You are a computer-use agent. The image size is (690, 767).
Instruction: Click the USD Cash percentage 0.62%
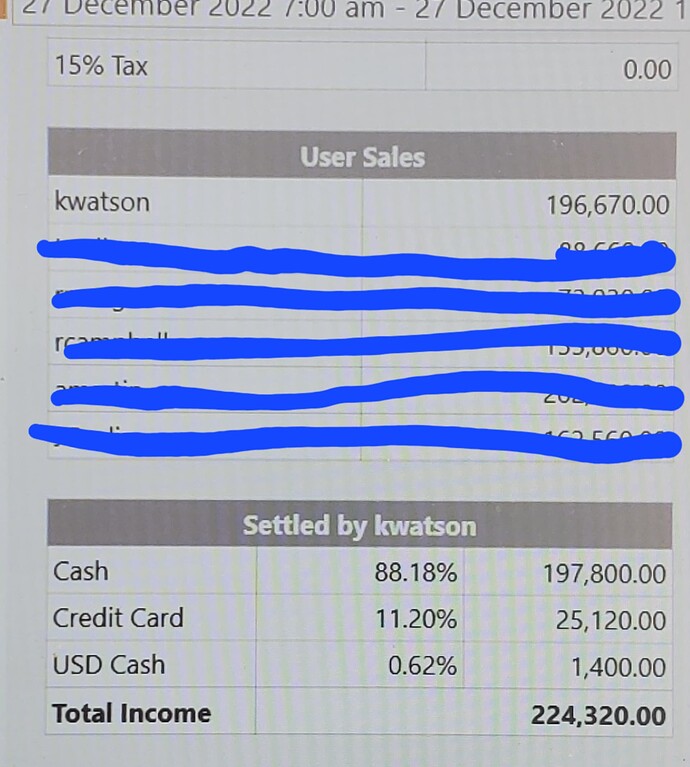tap(423, 666)
